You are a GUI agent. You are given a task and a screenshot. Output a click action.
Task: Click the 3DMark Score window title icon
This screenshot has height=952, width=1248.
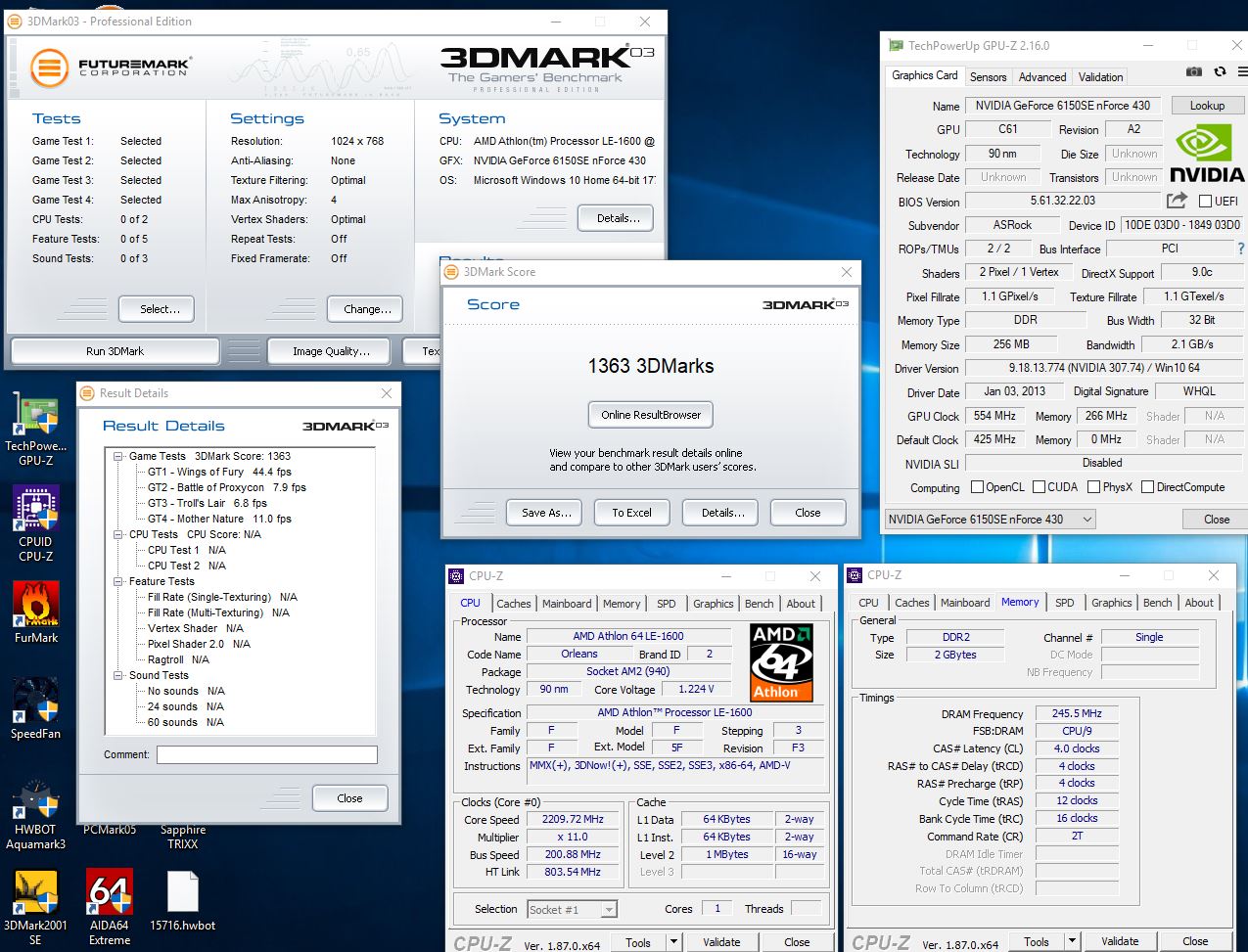coord(451,272)
